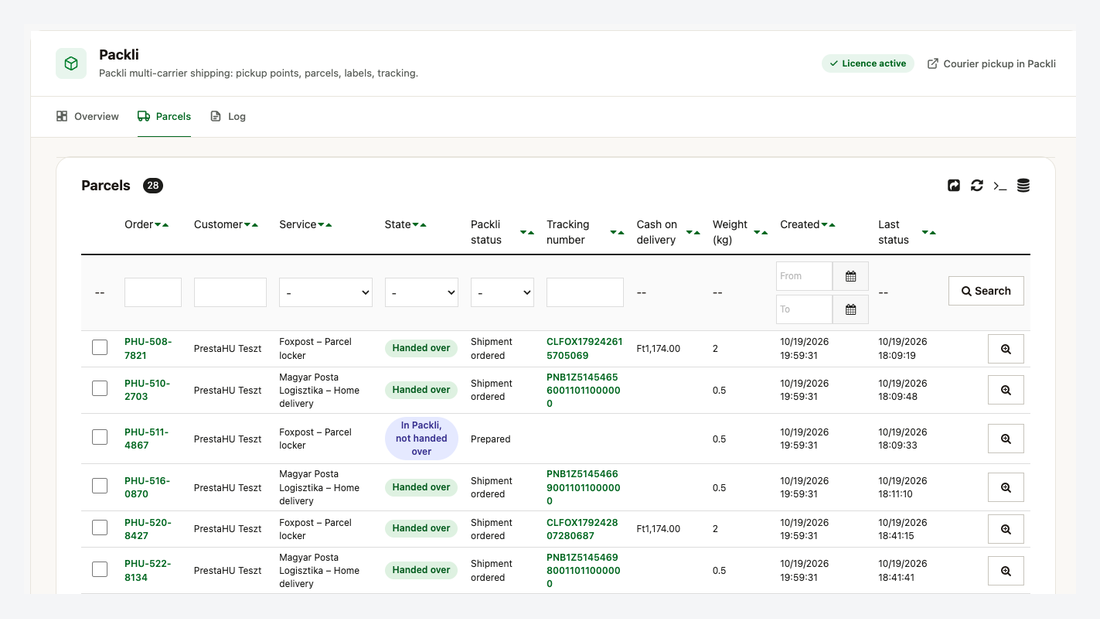Image resolution: width=1100 pixels, height=619 pixels.
Task: Select checkbox for order PHU-508-7821
Action: point(100,347)
